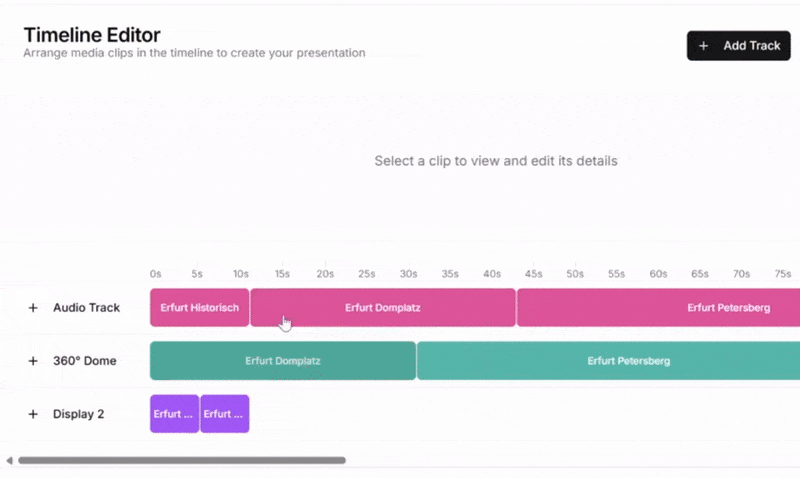Screen dimensions: 800x478
Task: Select the Erfurt Domplatz clip in Audio Track
Action: 383,308
